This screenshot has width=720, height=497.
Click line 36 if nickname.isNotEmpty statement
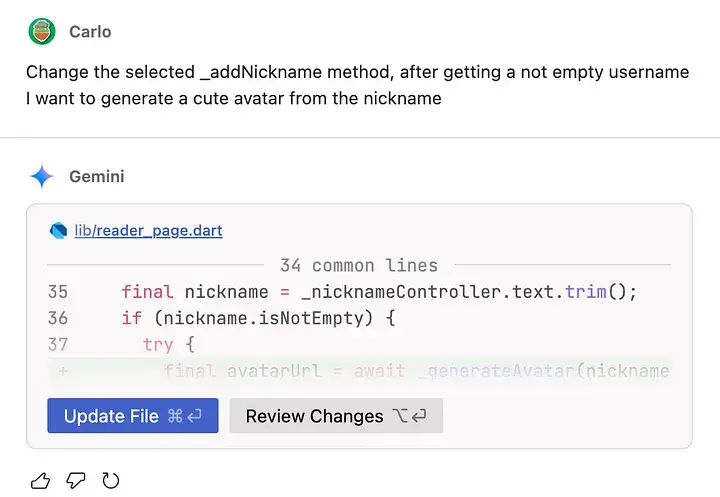(359, 318)
